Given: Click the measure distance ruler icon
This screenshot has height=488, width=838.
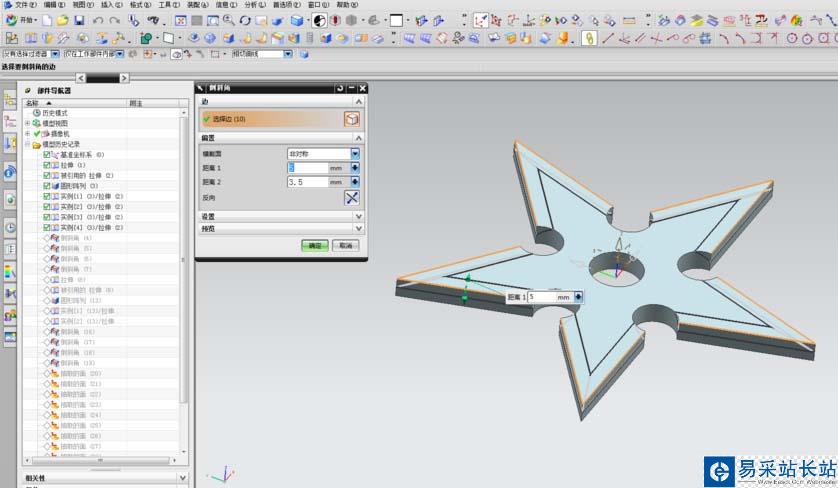Looking at the screenshot, I should coord(629,20).
